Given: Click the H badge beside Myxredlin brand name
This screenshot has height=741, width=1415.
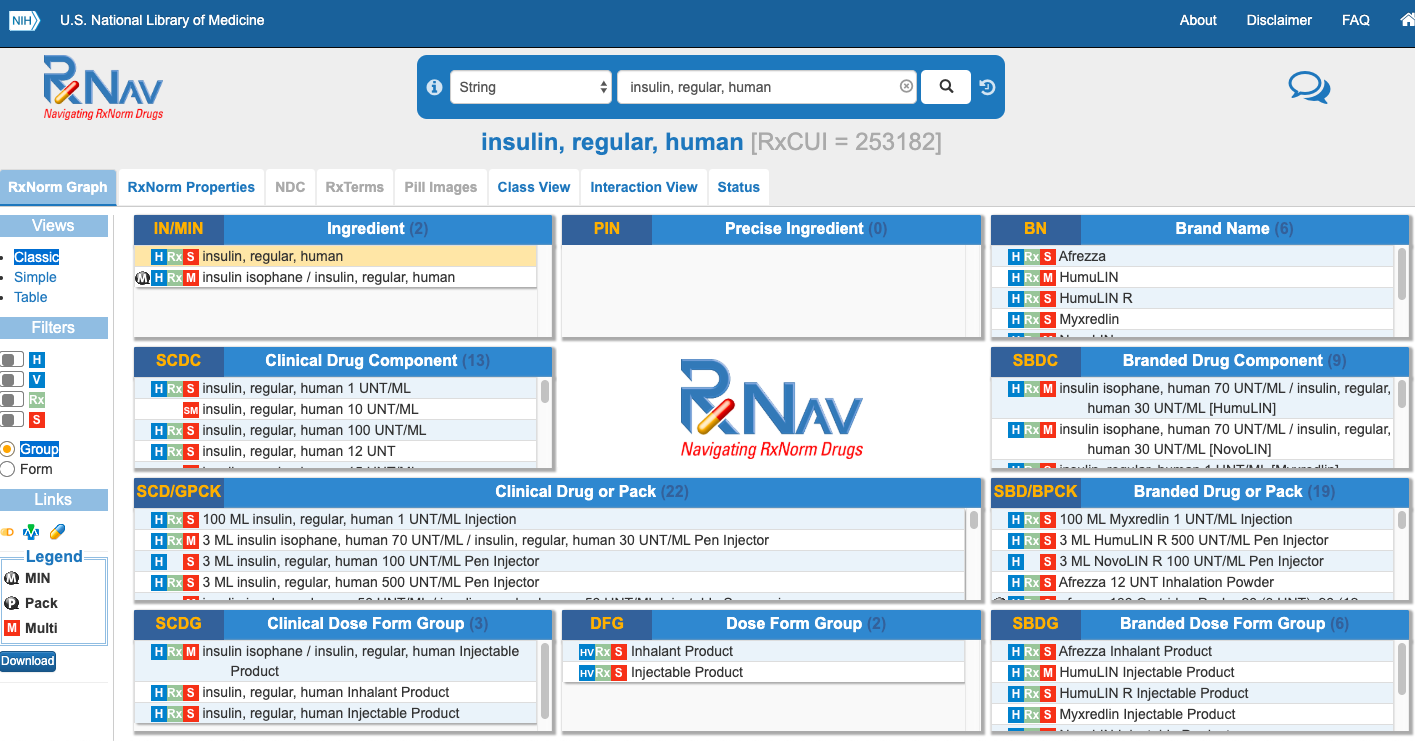Looking at the screenshot, I should 1016,320.
